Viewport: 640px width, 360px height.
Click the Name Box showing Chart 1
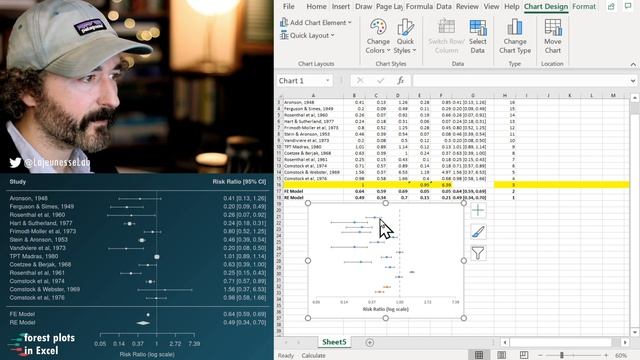(x=300, y=81)
